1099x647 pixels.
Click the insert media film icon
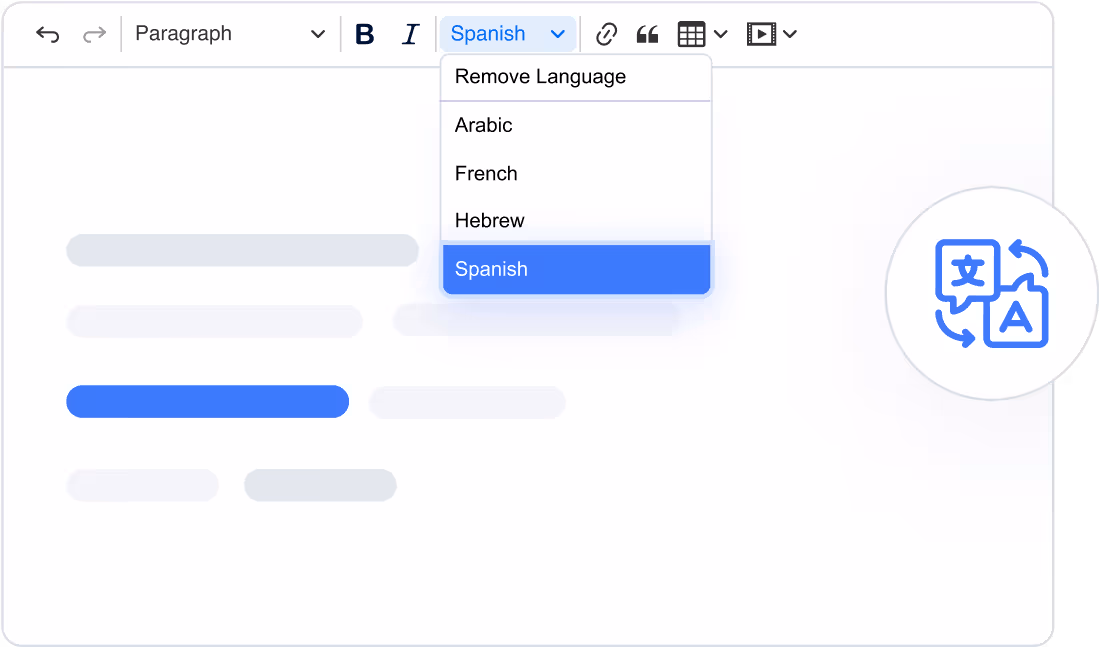(761, 34)
